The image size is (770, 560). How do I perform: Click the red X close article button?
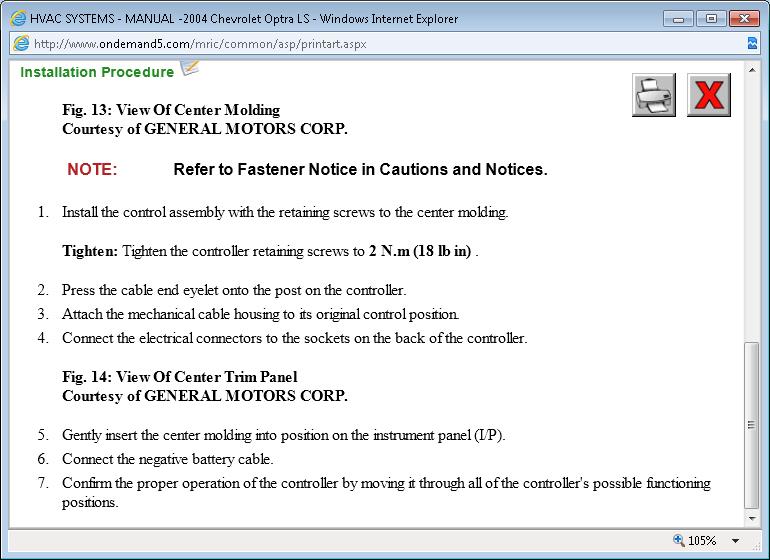tap(709, 95)
